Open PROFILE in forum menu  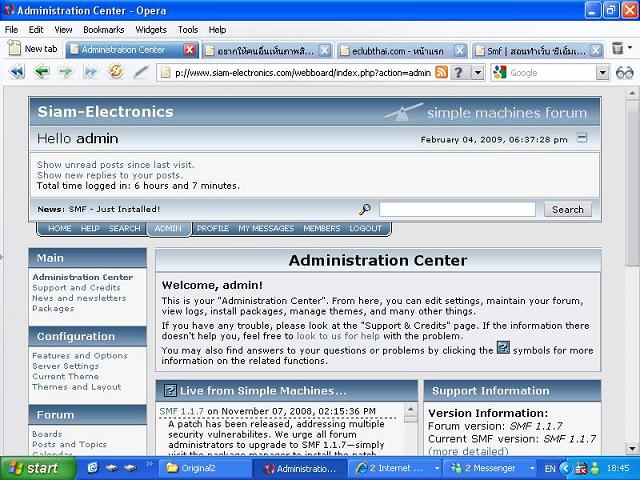pos(213,228)
